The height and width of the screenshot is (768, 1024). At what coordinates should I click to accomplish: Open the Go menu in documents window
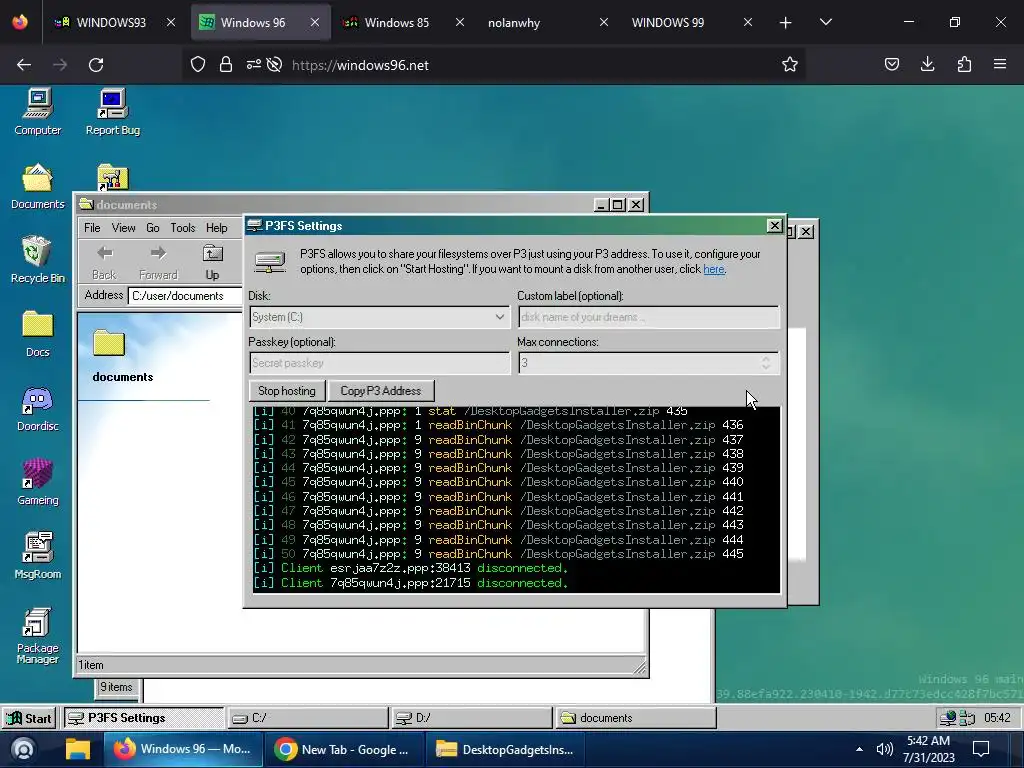coord(153,228)
